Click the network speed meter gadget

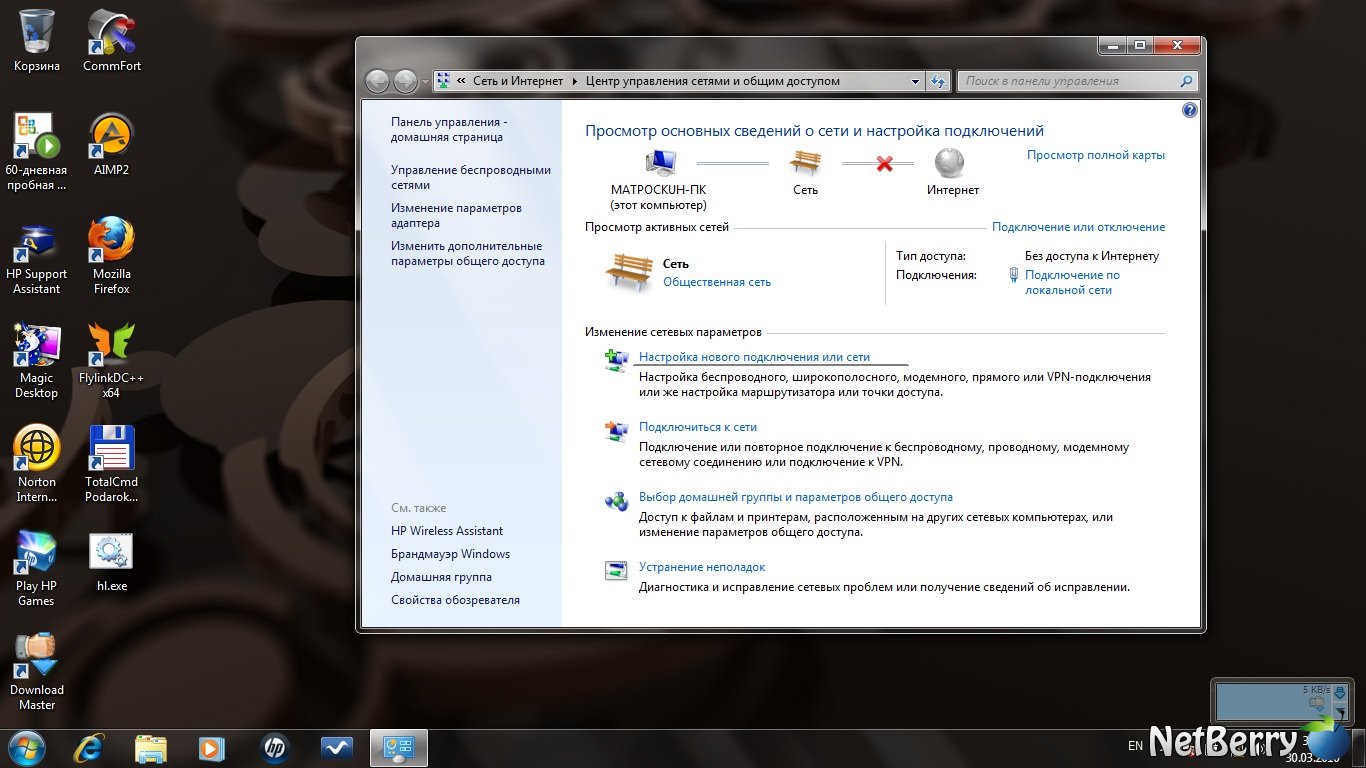(1284, 701)
